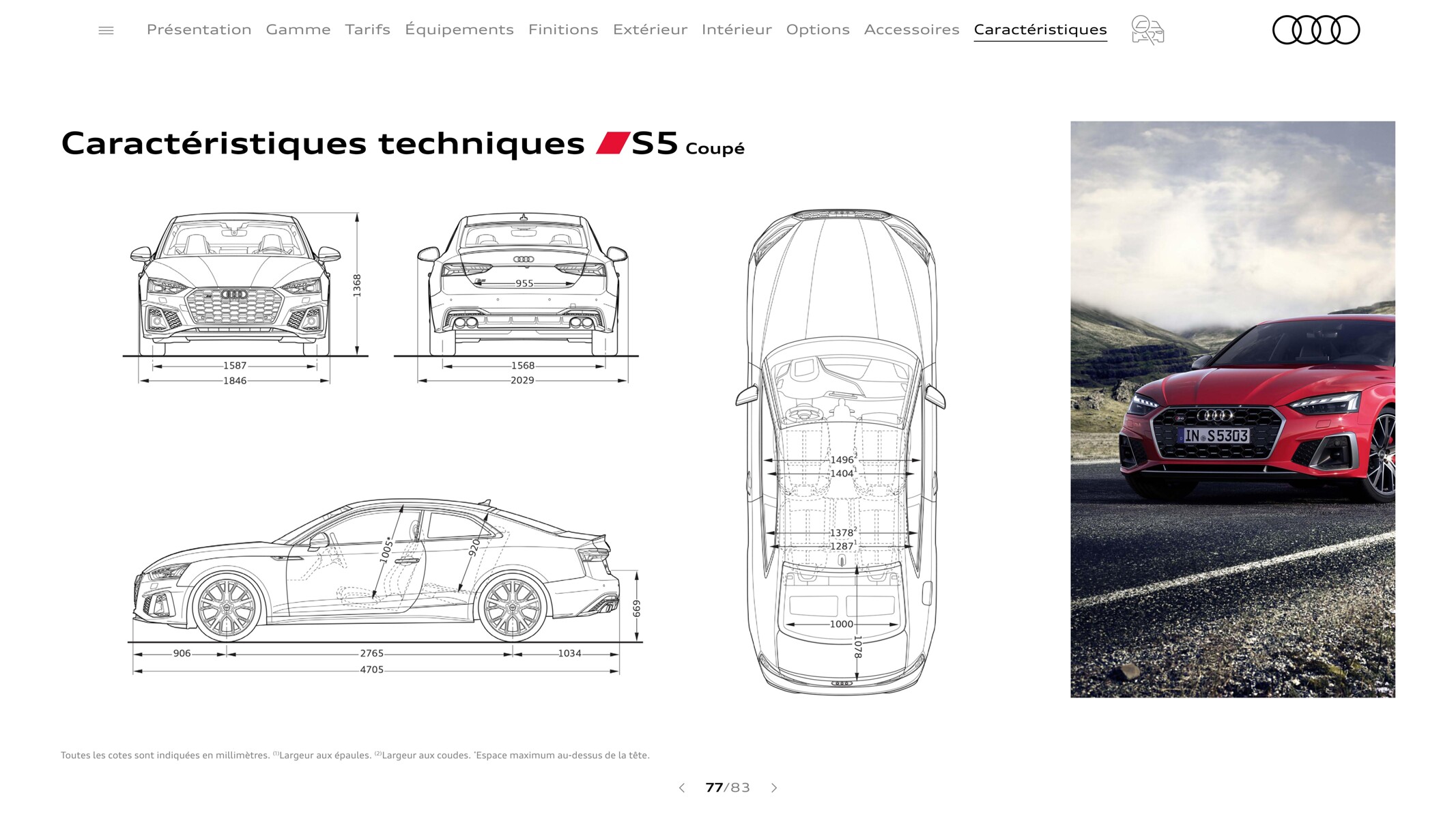Click the 1034 rear overhang dimension

tap(570, 653)
